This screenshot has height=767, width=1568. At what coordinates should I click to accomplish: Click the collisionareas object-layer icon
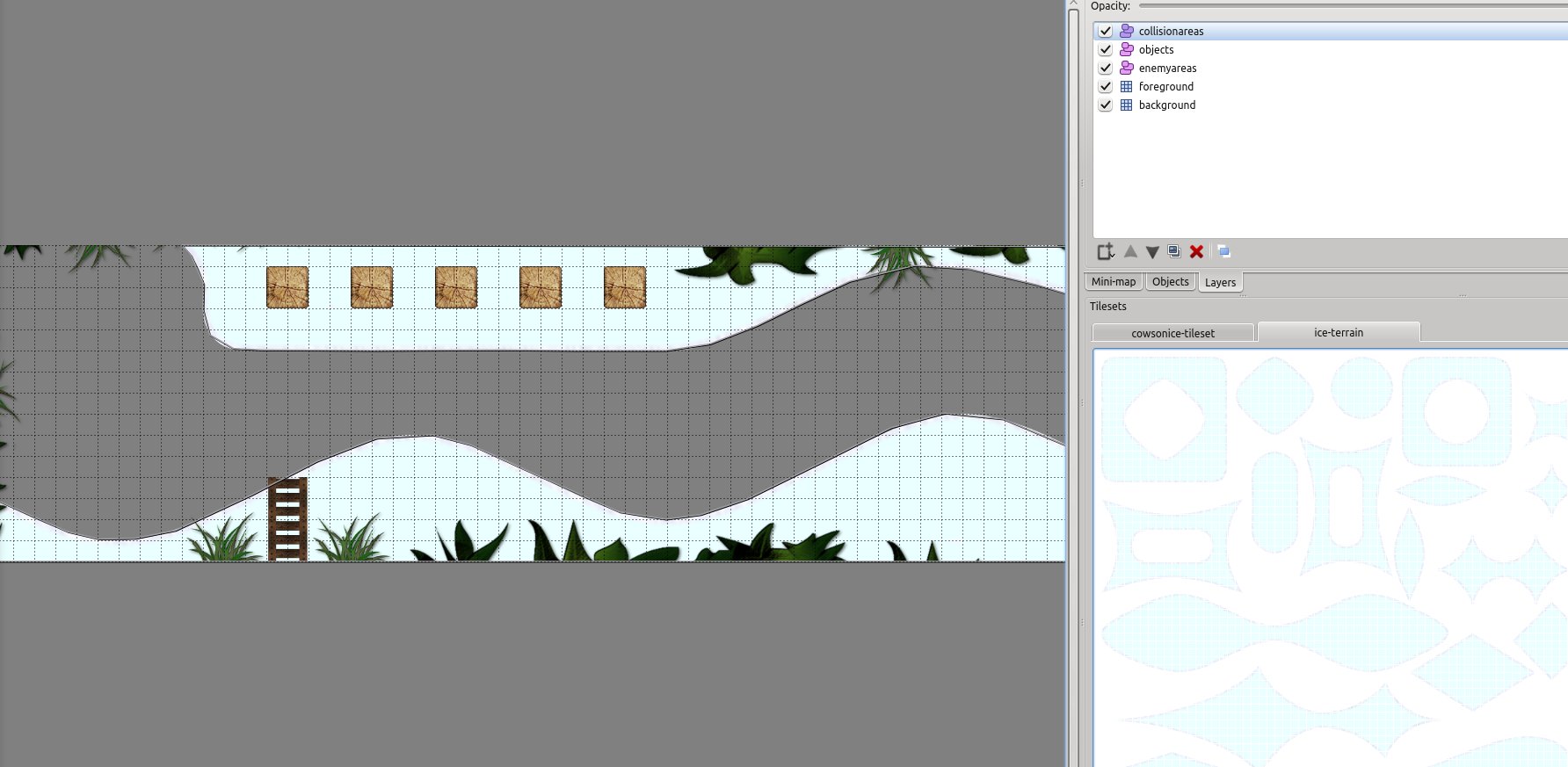click(1127, 31)
